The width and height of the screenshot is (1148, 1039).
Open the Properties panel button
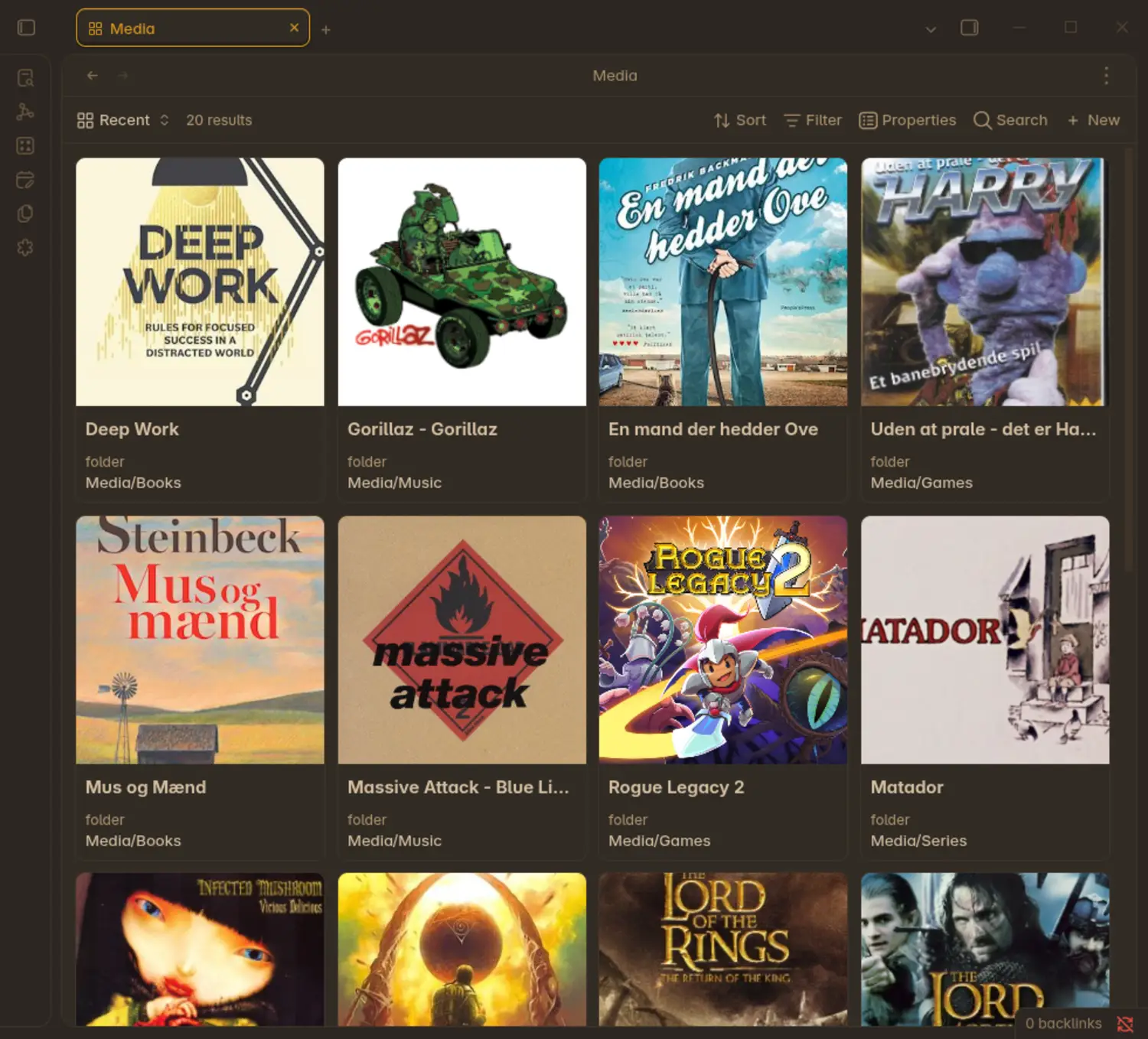point(908,120)
